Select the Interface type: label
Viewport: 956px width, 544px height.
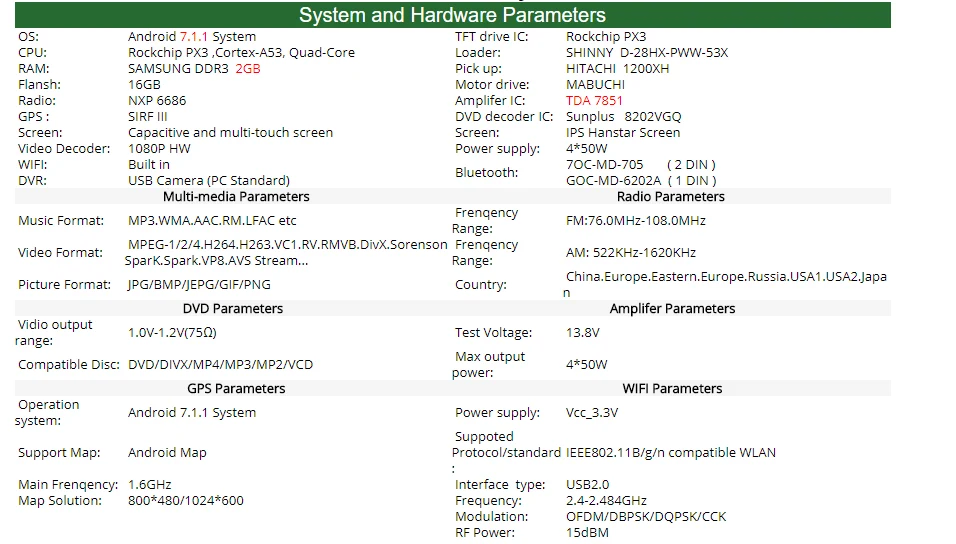point(500,485)
